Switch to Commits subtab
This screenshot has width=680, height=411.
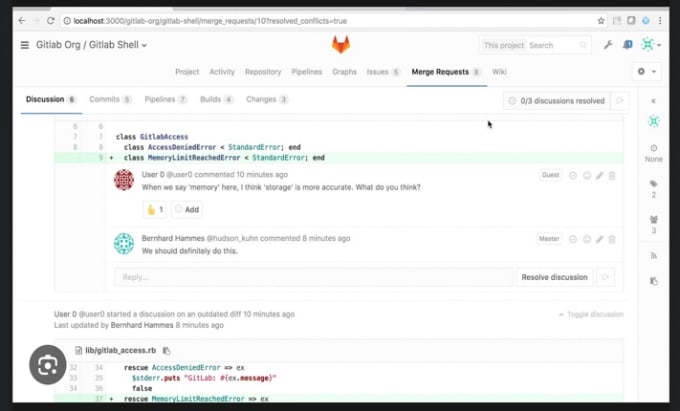pos(110,100)
